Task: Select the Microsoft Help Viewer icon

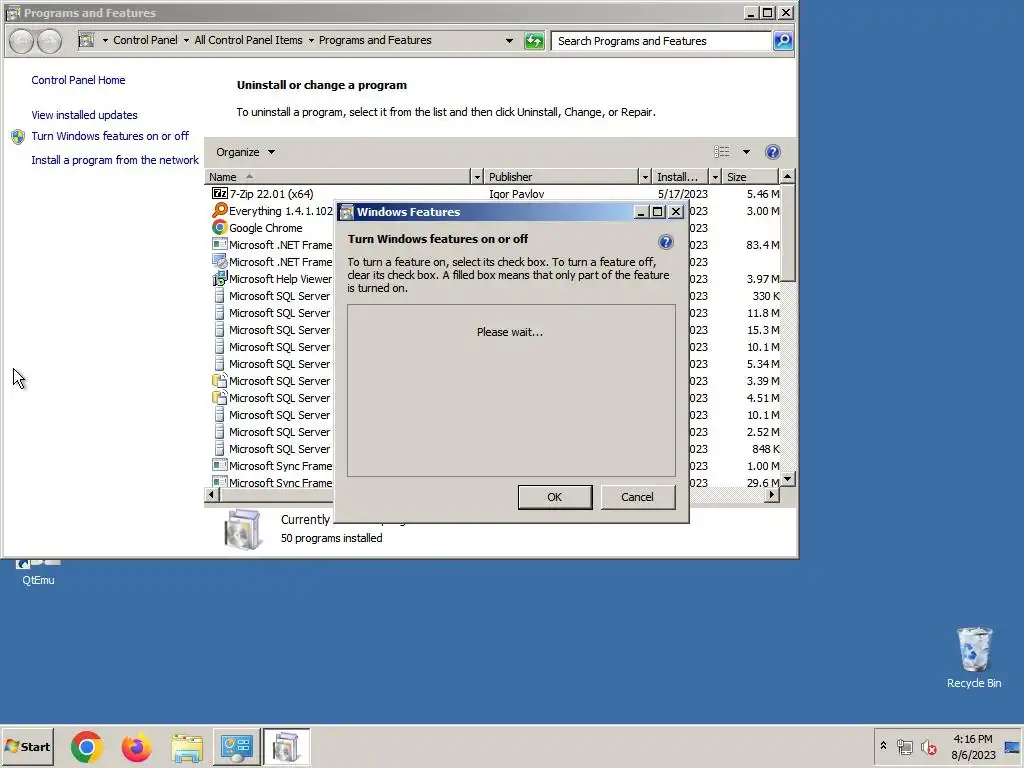Action: [x=219, y=278]
